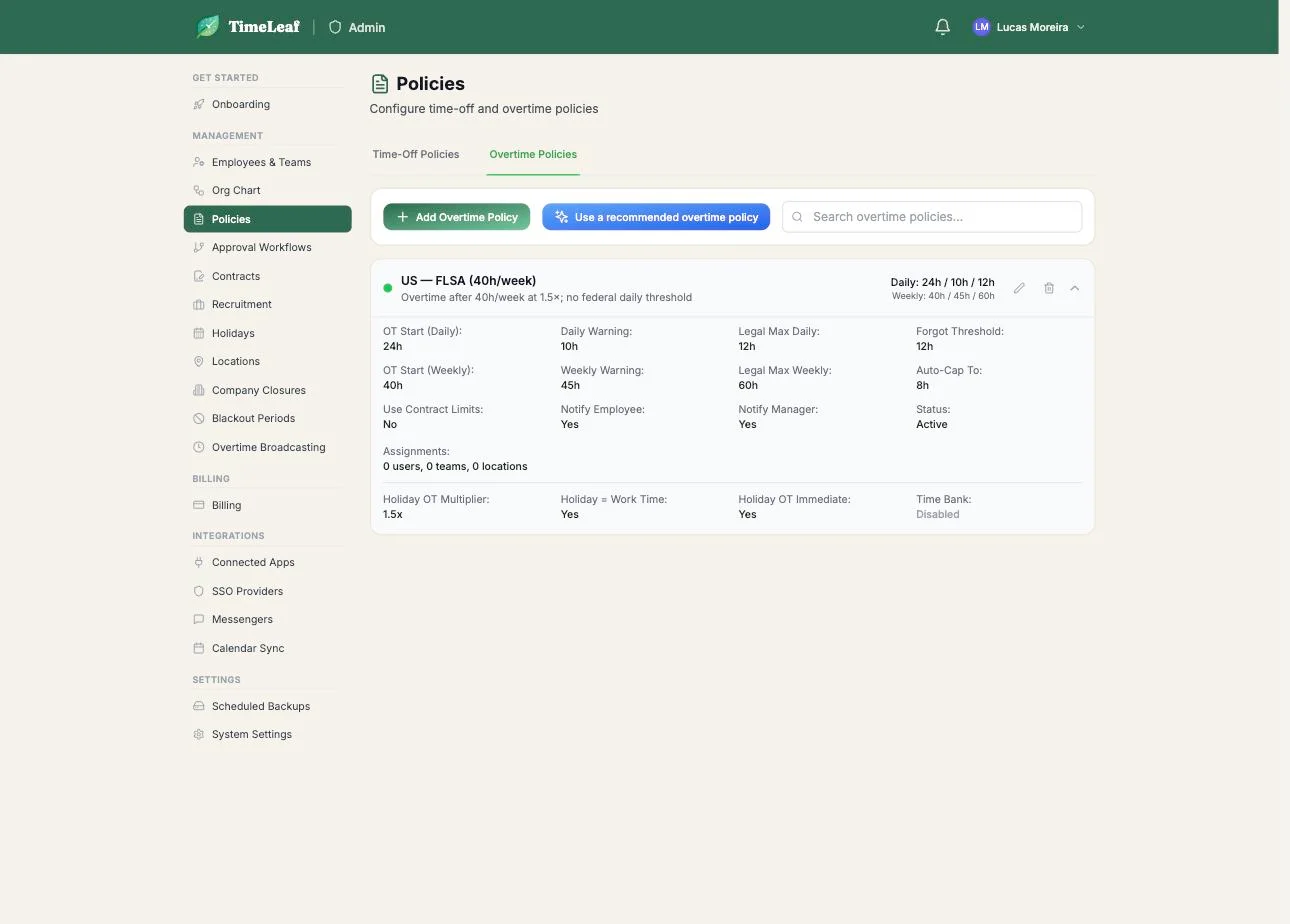Click the Messengers chat bubble icon

[199, 619]
